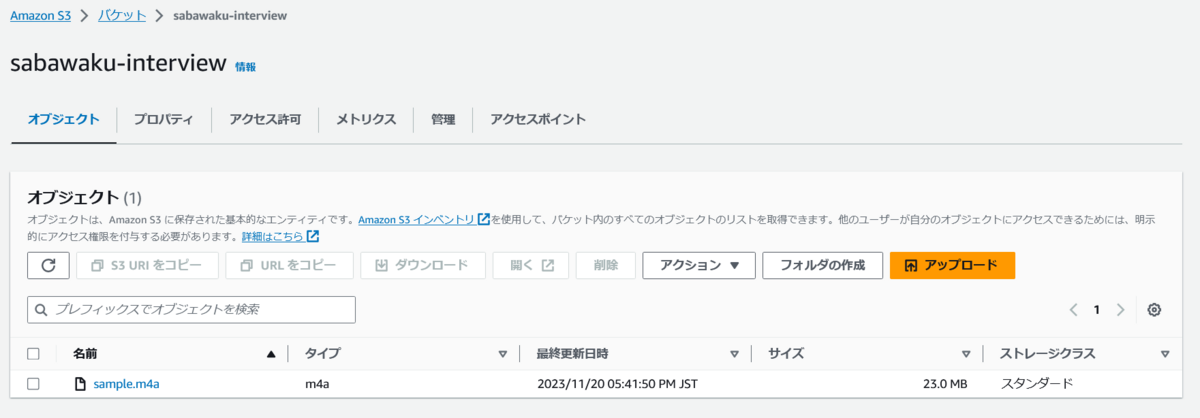Open the 詳細はこちら link

[280, 237]
